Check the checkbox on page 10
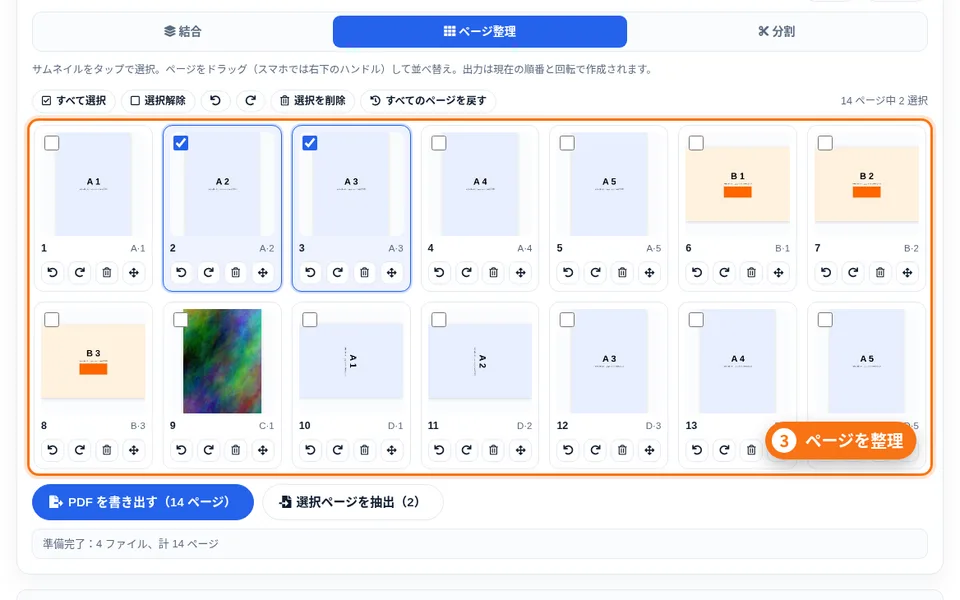Viewport: 960px width, 600px height. [x=310, y=320]
